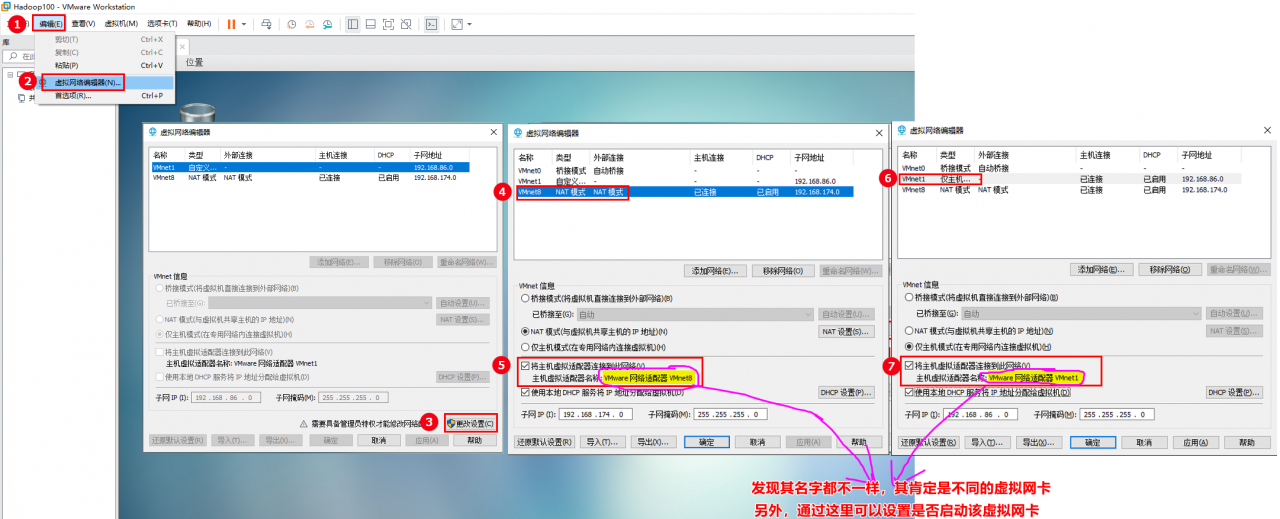
Task: Select 仅主机模式 radio in the middle dialog
Action: click(526, 346)
